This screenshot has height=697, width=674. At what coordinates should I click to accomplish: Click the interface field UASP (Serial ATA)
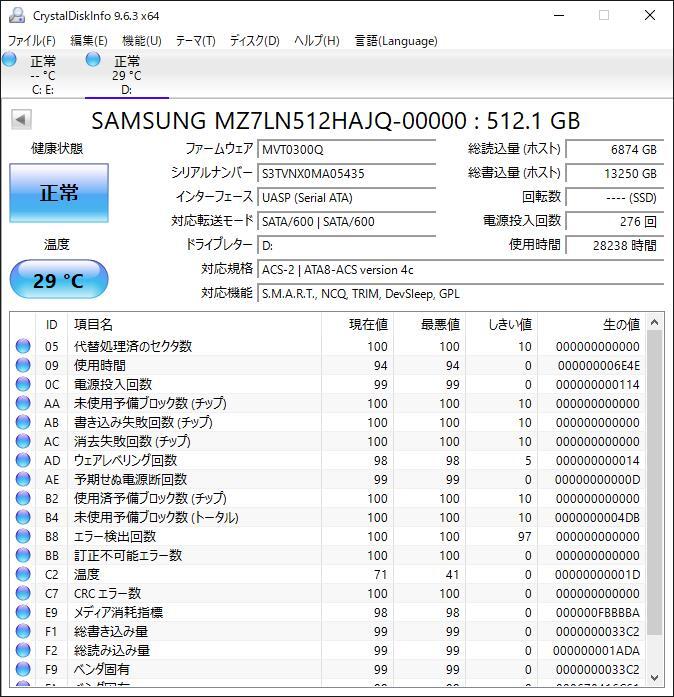346,197
